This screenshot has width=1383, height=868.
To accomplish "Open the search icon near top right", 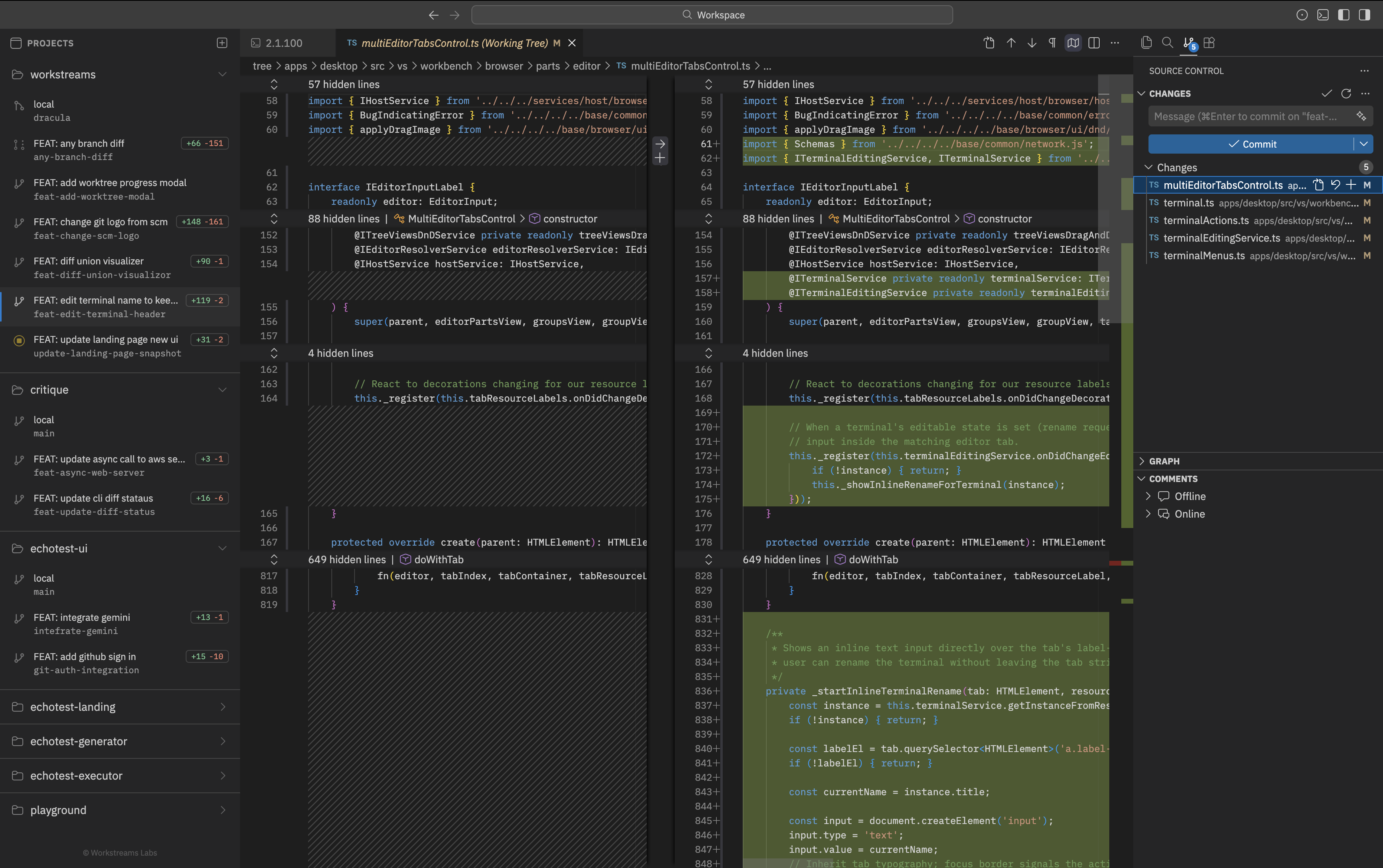I will pos(1168,42).
